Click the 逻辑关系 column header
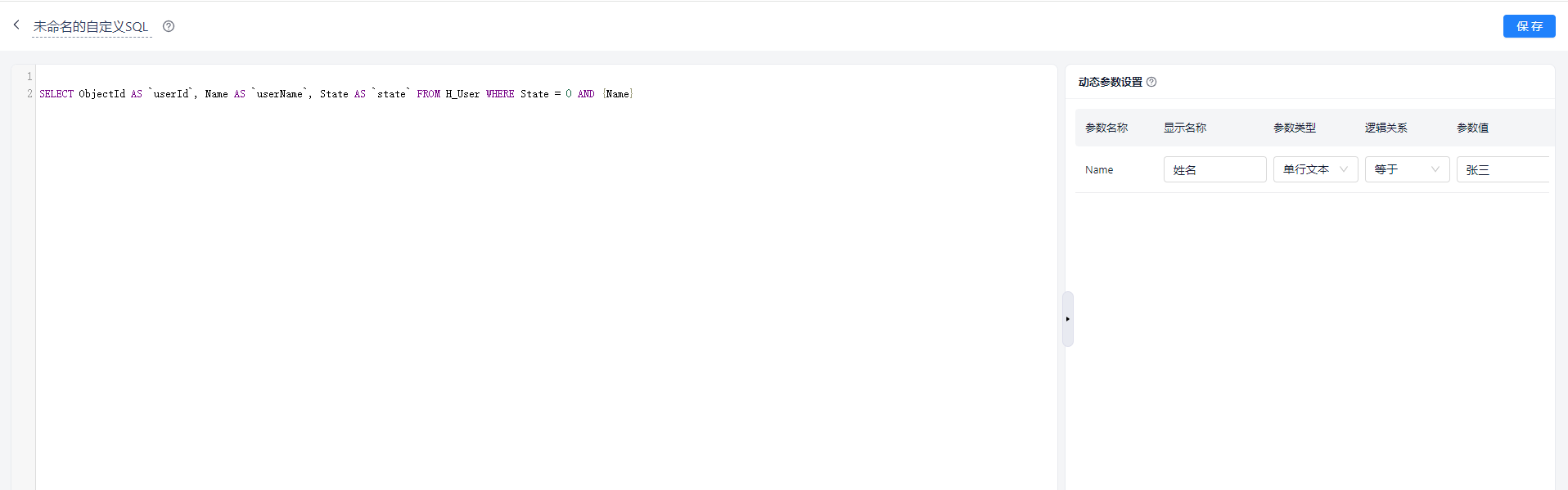The height and width of the screenshot is (490, 1568). (1386, 128)
